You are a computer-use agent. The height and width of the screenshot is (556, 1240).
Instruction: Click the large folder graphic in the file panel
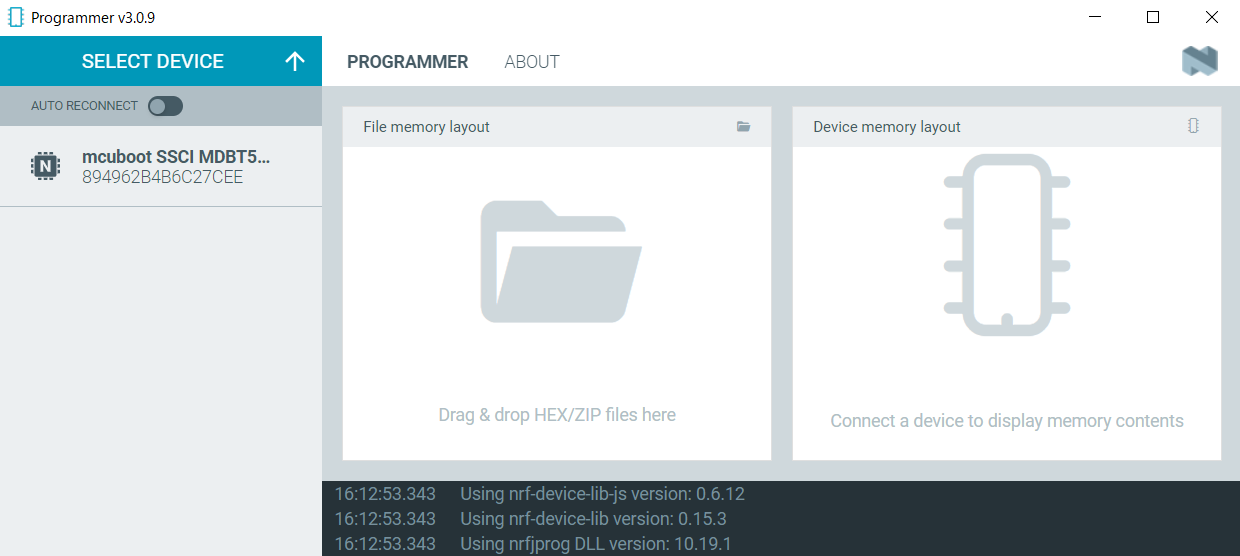[560, 262]
